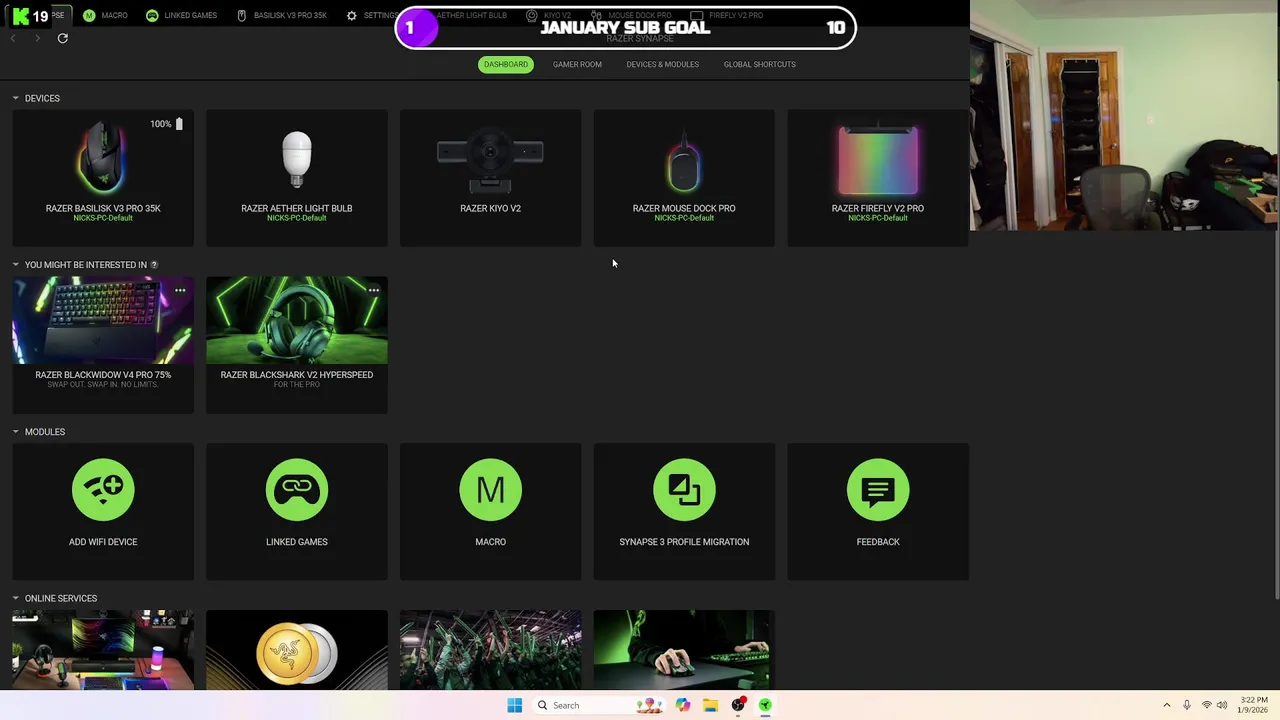Open BlackWidow V4 Pro 75% promo card

[x=103, y=345]
